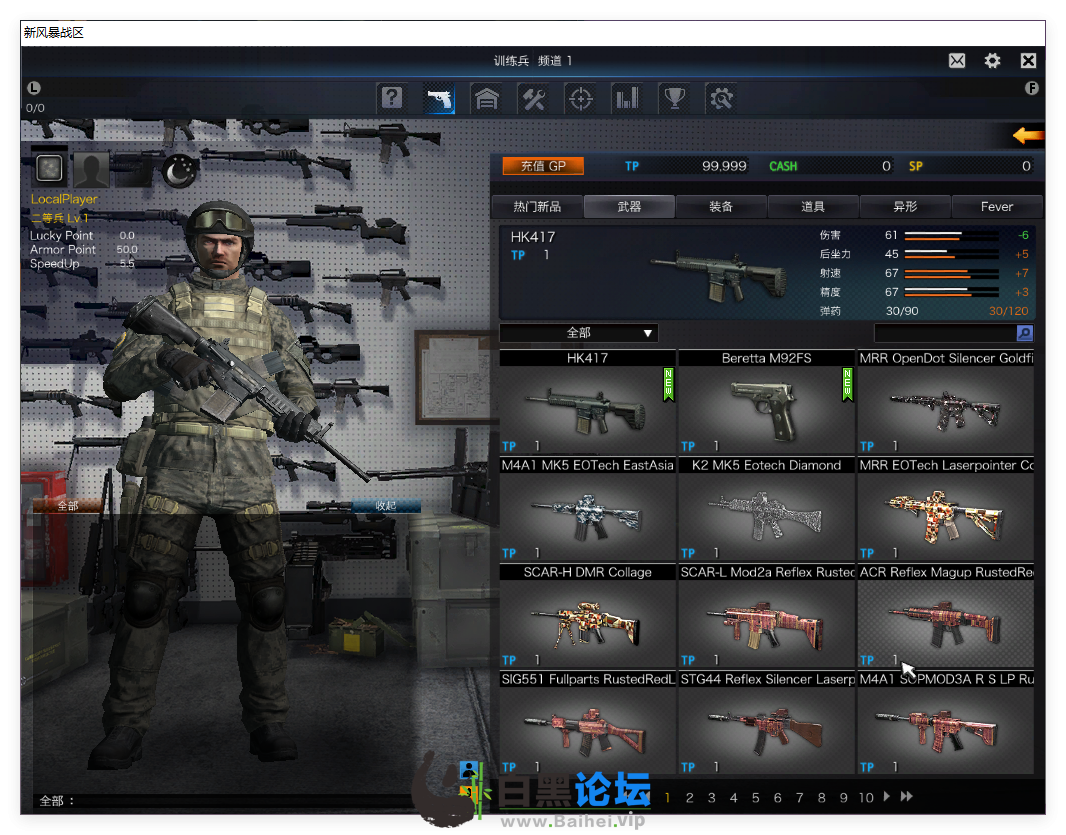Switch to the 热门新品 tab
Image resolution: width=1066 pixels, height=835 pixels.
pos(537,207)
